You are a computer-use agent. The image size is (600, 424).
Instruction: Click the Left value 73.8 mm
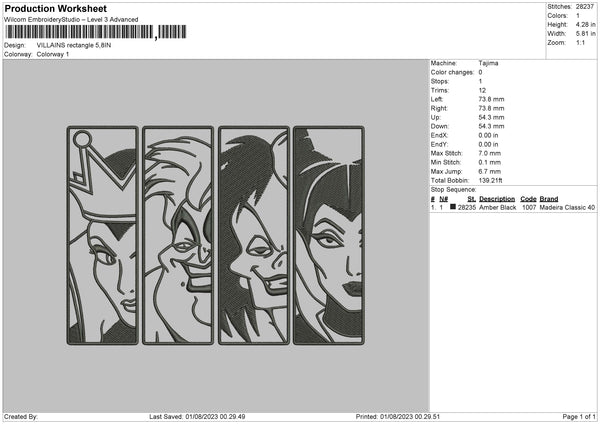pos(491,99)
